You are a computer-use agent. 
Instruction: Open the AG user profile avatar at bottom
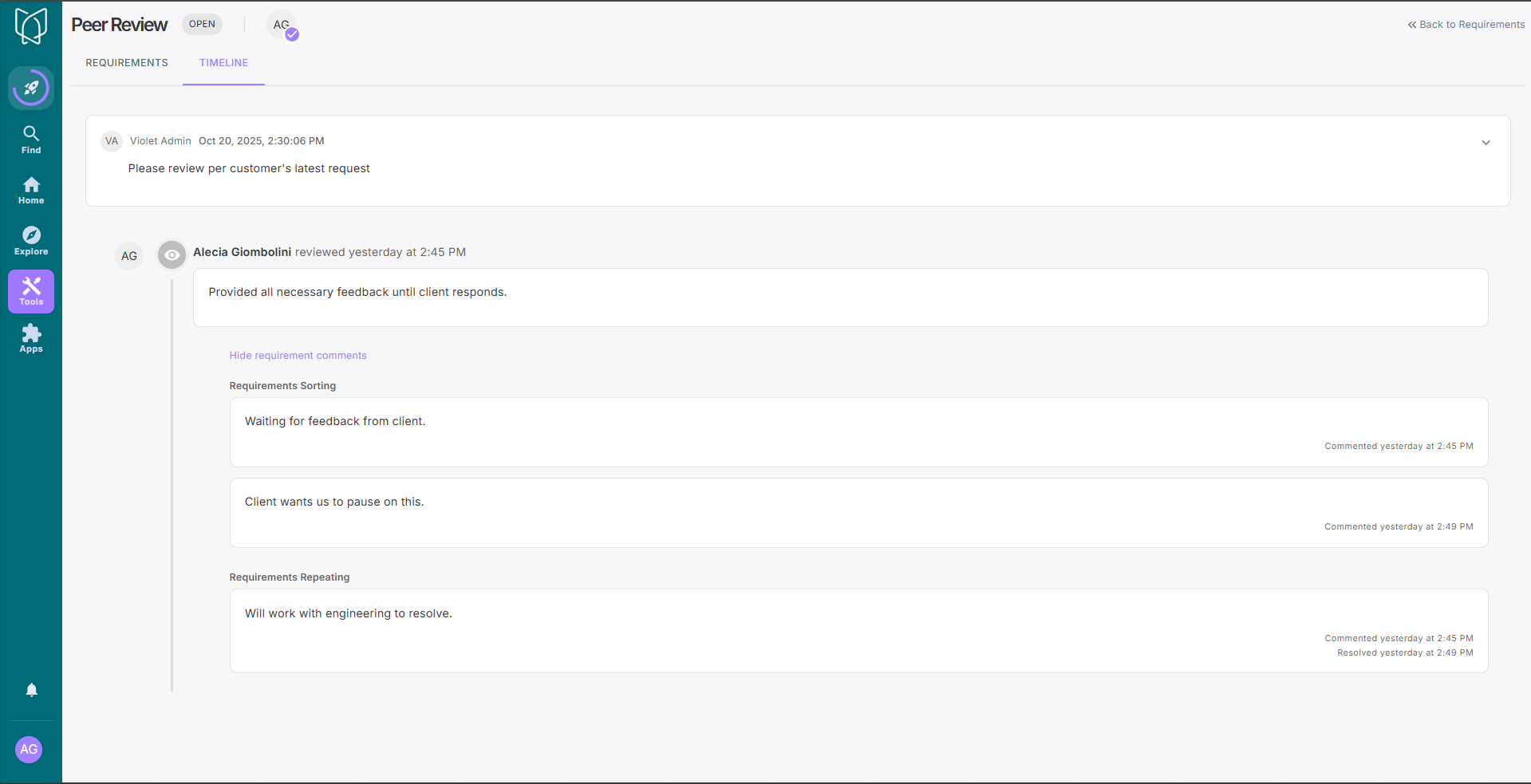(30, 749)
